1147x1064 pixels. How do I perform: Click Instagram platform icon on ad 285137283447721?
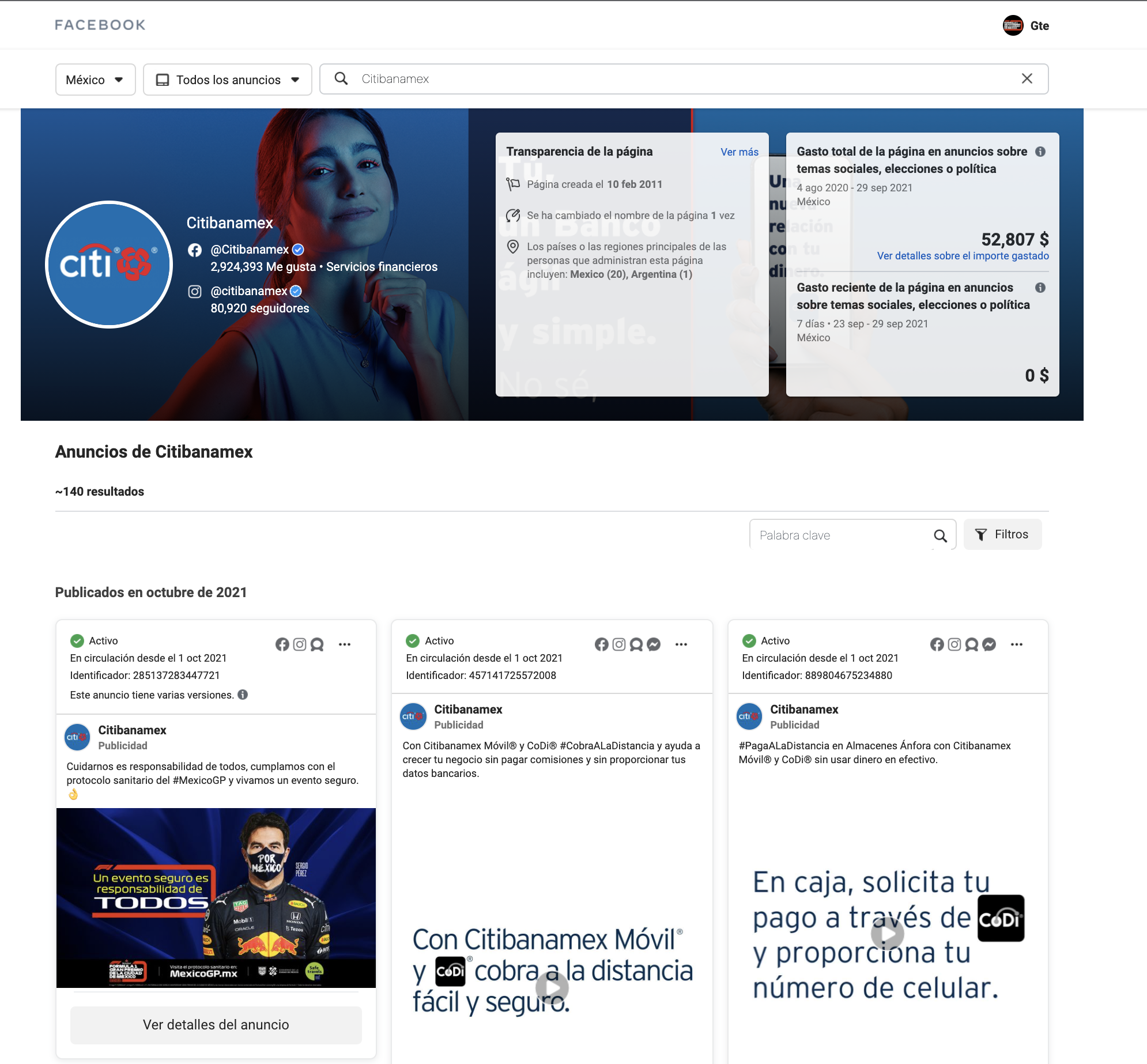click(300, 644)
